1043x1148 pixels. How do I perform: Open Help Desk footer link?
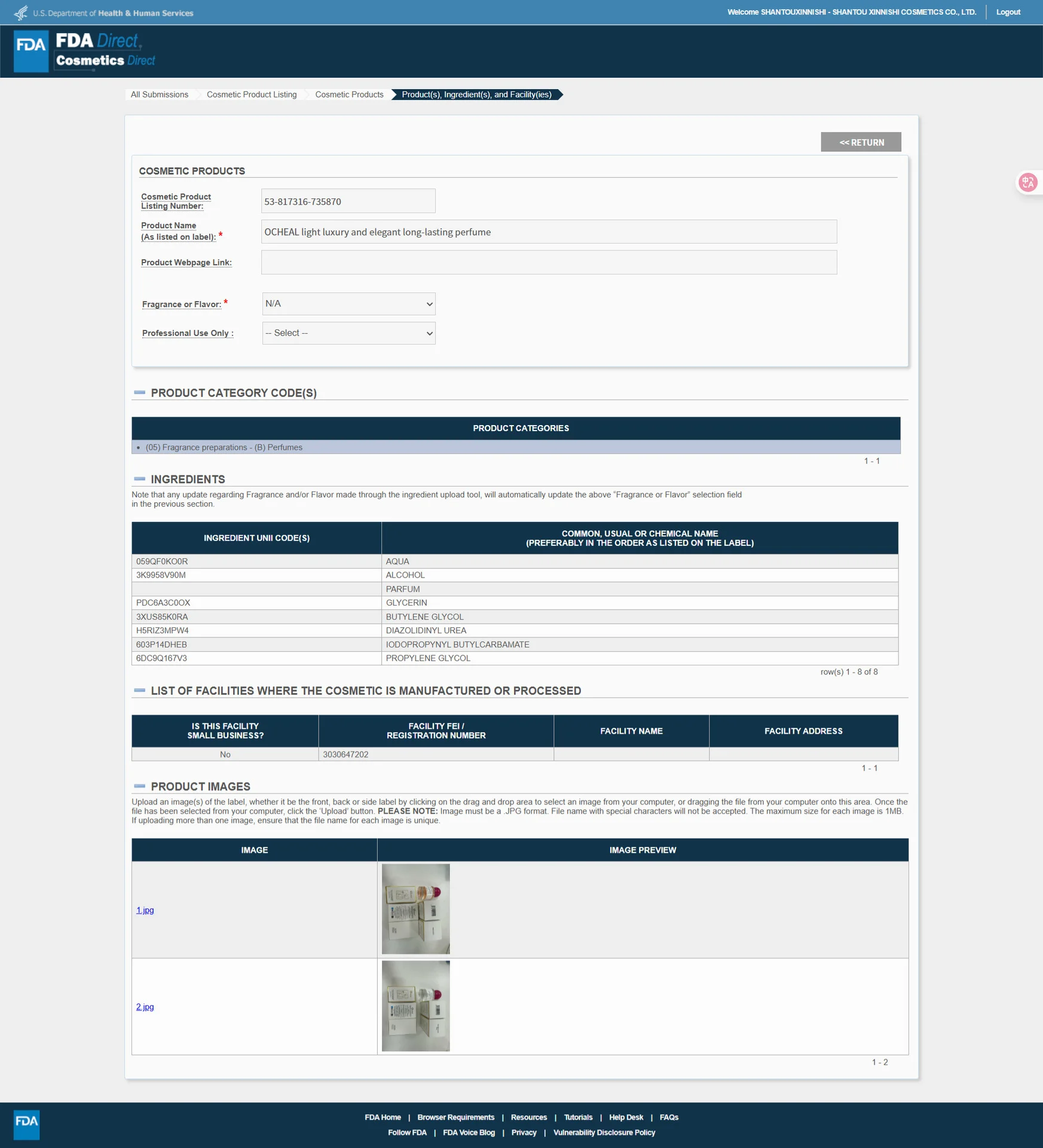click(626, 1118)
